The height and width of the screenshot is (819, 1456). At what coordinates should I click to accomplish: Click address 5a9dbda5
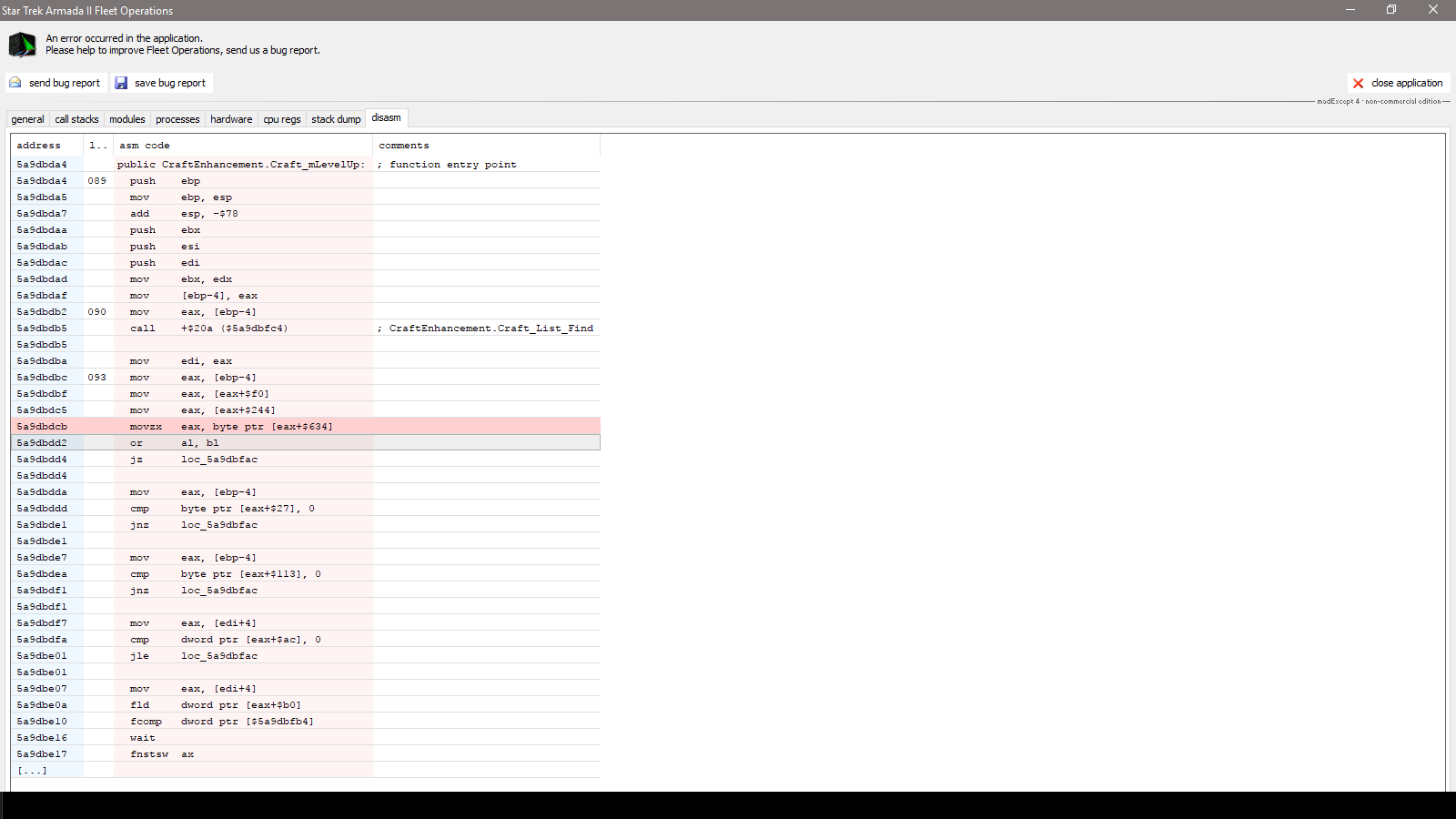point(42,197)
